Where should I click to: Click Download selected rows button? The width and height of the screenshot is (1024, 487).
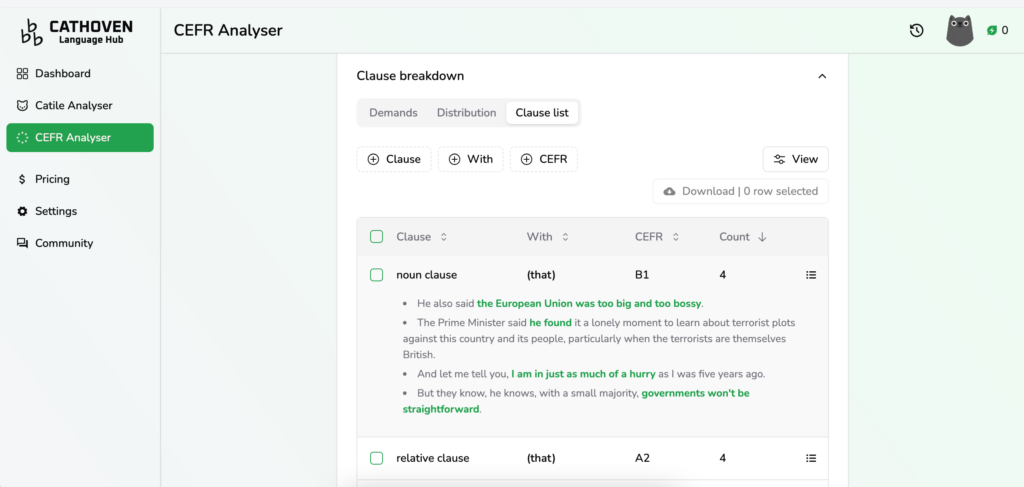coord(741,191)
